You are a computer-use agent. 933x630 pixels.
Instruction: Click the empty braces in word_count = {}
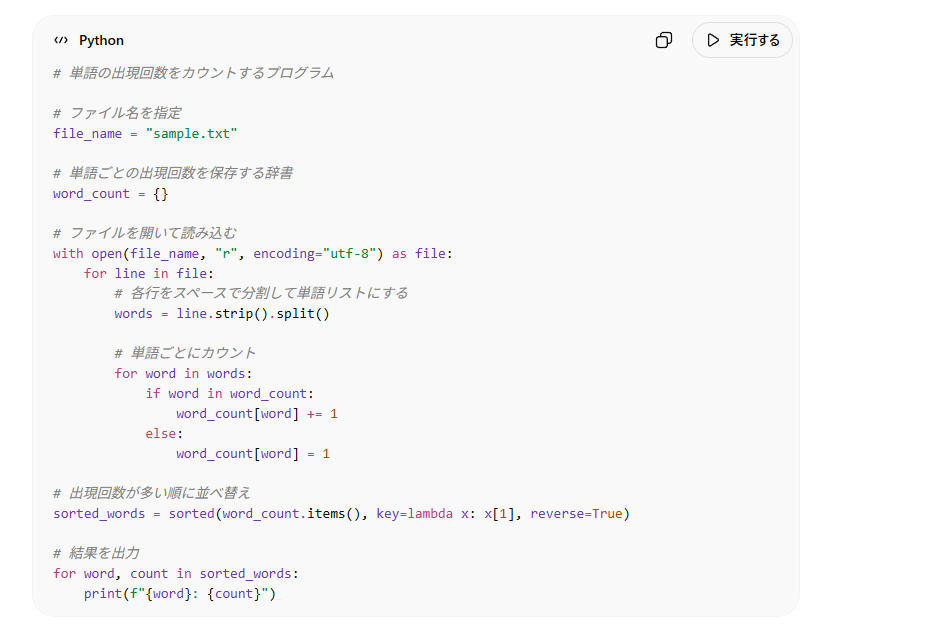click(x=161, y=193)
